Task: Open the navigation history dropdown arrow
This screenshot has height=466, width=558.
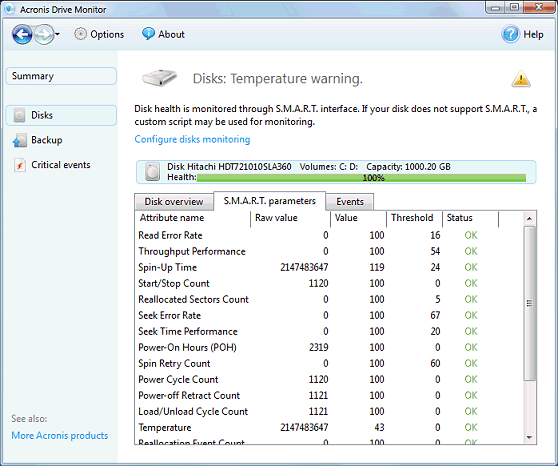Action: [57, 35]
